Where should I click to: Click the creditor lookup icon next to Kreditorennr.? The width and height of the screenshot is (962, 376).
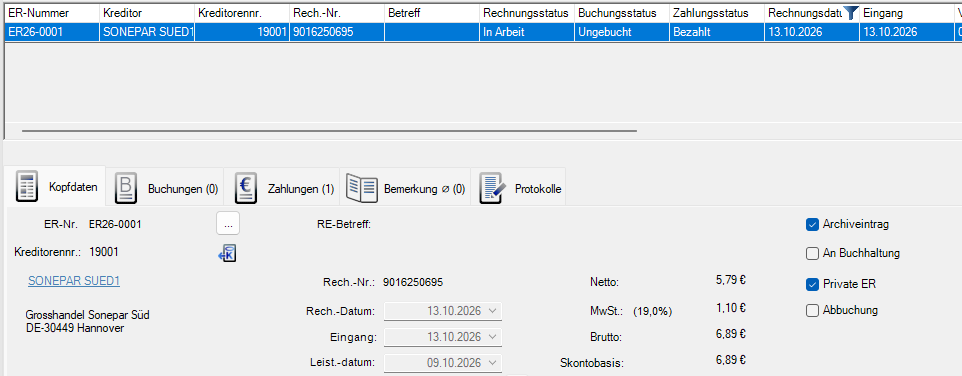[x=228, y=253]
